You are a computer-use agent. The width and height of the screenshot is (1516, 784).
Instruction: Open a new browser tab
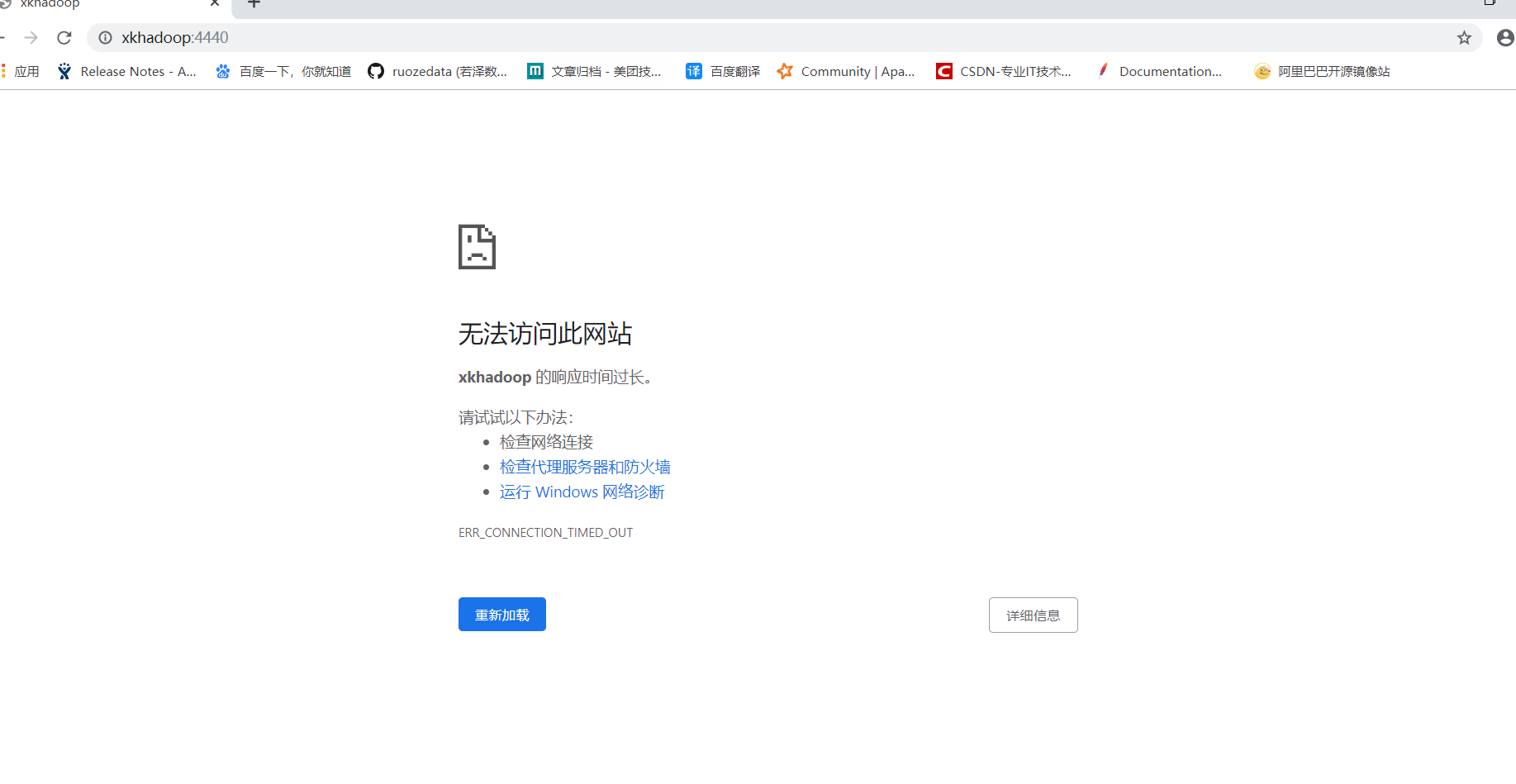point(253,7)
